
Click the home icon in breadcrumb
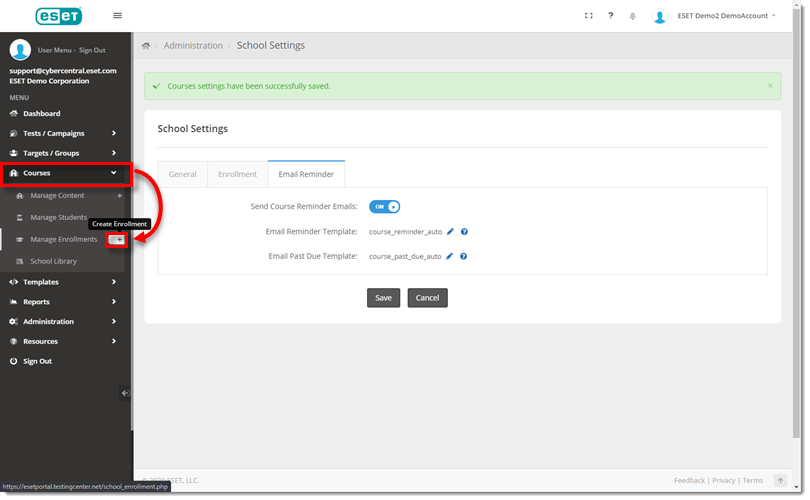[146, 46]
